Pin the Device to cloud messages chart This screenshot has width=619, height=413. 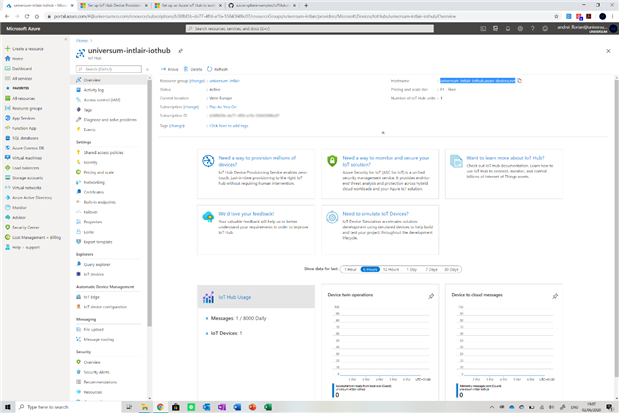[x=555, y=296]
